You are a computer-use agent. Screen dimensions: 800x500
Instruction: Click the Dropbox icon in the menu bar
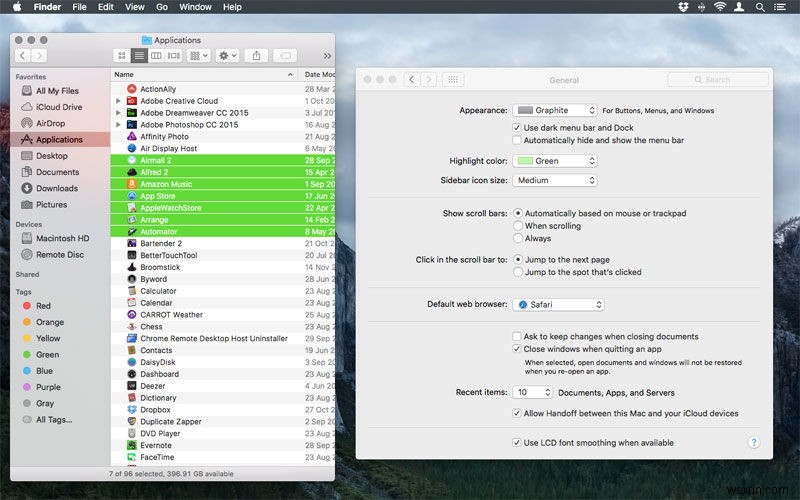[x=683, y=7]
